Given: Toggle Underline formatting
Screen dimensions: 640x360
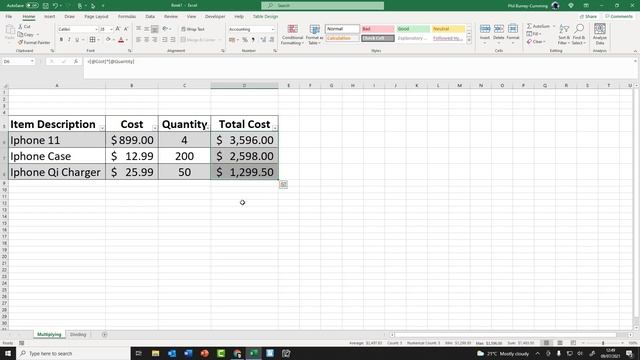Looking at the screenshot, I should (77, 40).
